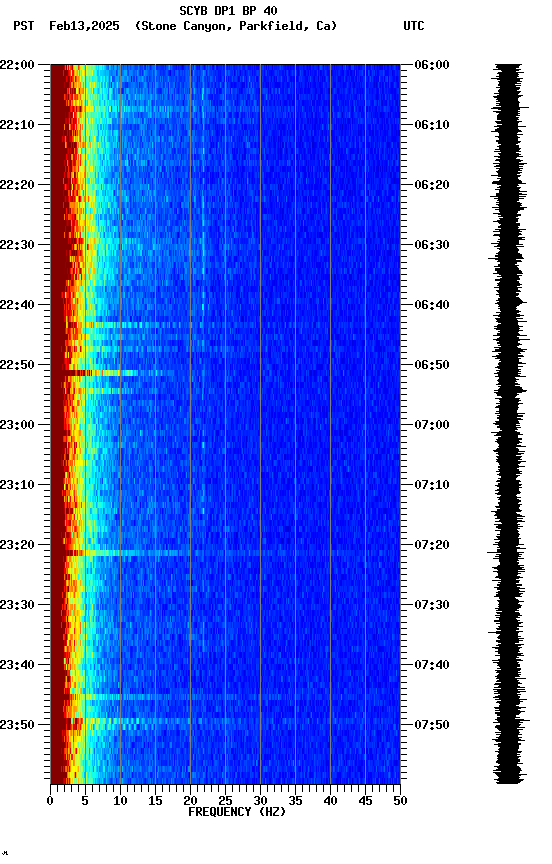Click the '07:20' UTC time label
Viewport: 552px width, 864px height.
(432, 546)
